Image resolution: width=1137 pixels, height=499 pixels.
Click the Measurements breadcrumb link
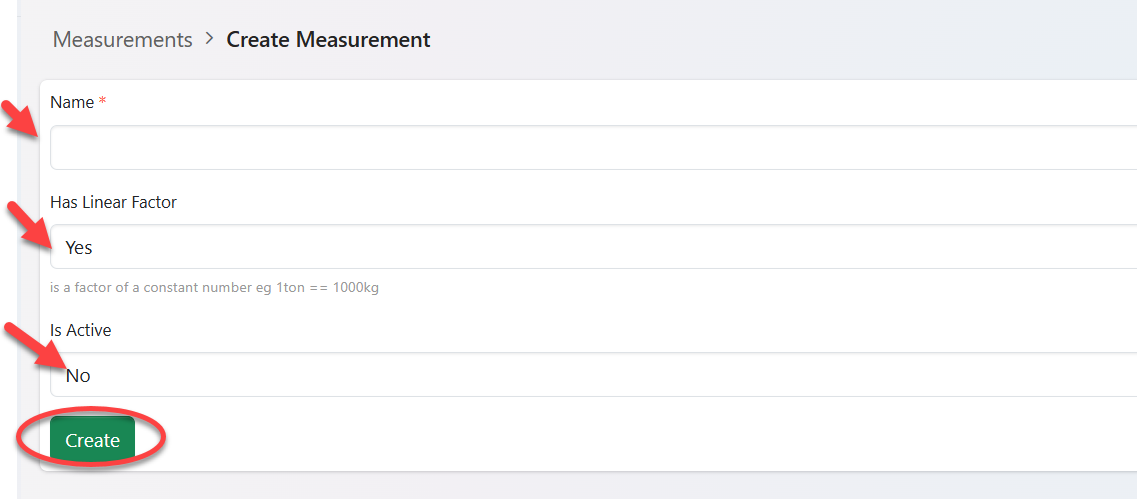tap(122, 40)
